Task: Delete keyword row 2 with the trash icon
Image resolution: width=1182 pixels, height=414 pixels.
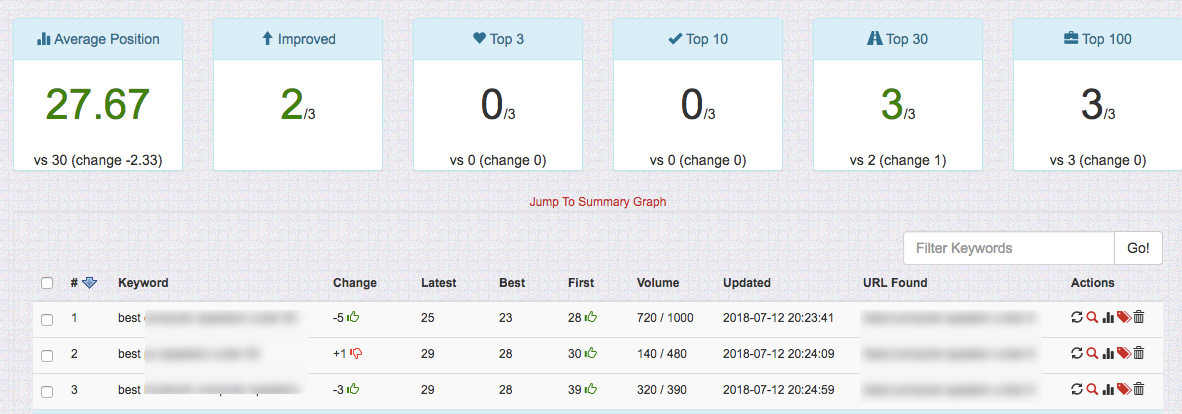Action: 1139,353
